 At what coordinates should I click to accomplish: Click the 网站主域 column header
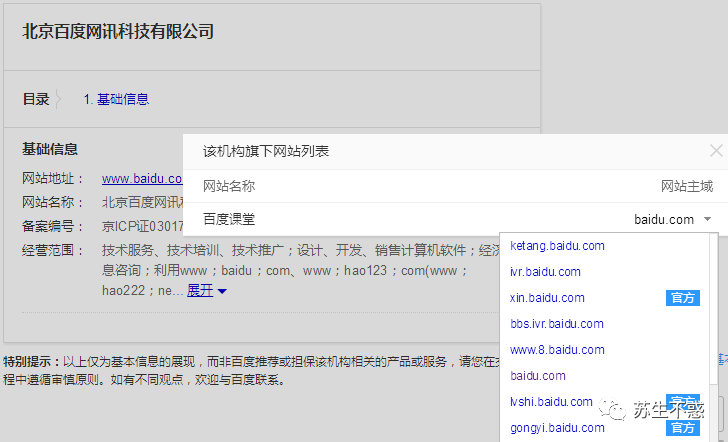pyautogui.click(x=687, y=186)
